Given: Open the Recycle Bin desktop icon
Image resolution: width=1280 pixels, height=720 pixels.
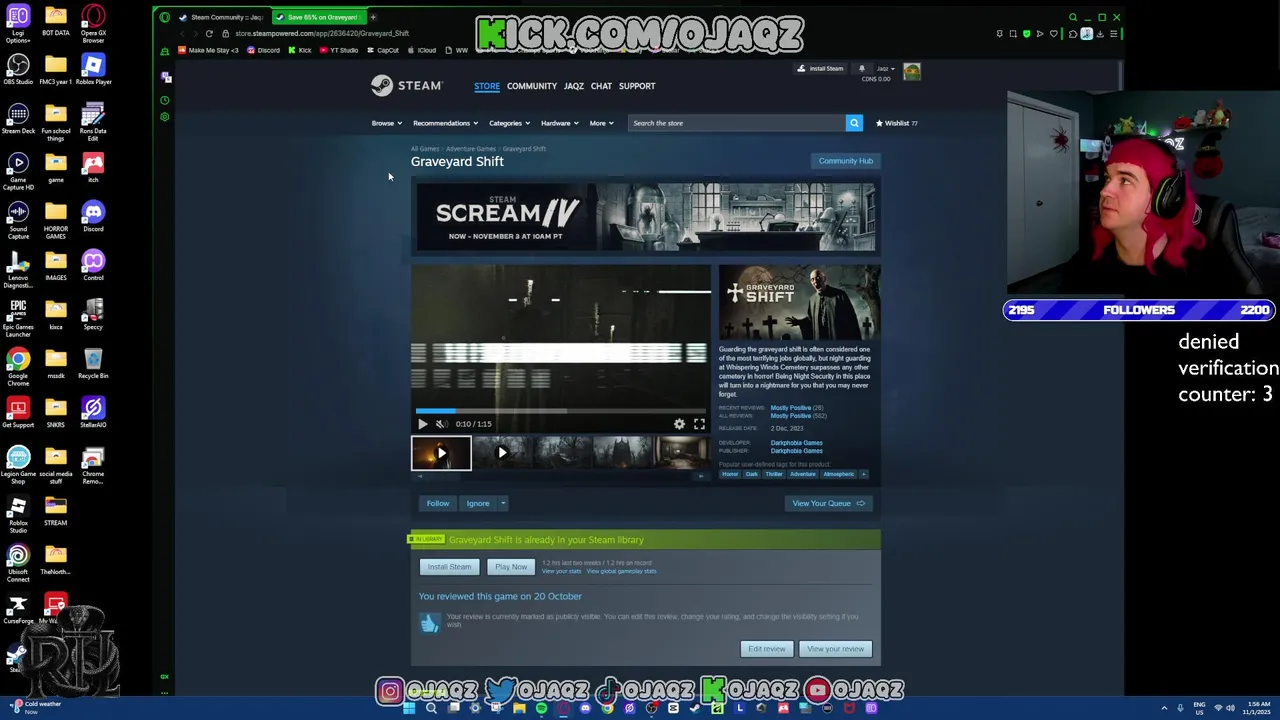Looking at the screenshot, I should click(x=93, y=363).
